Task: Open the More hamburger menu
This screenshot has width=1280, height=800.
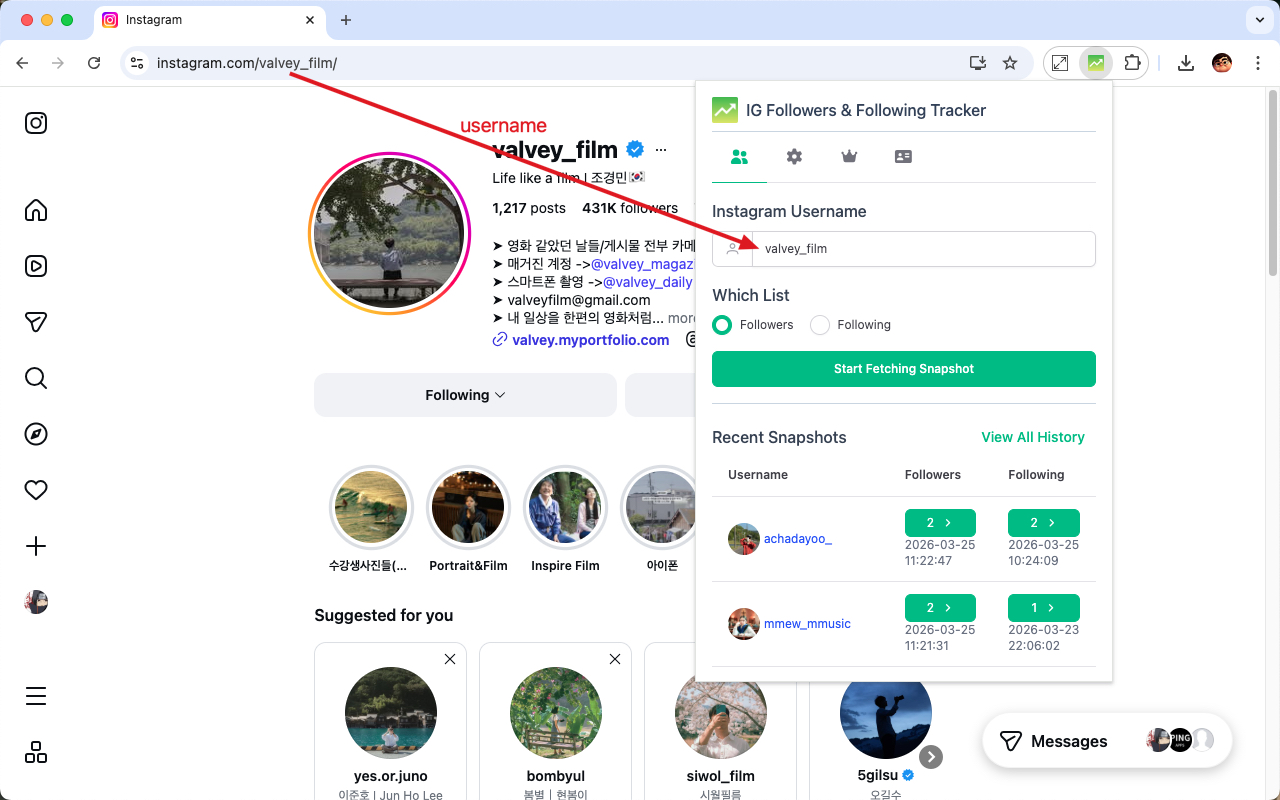Action: coord(36,696)
